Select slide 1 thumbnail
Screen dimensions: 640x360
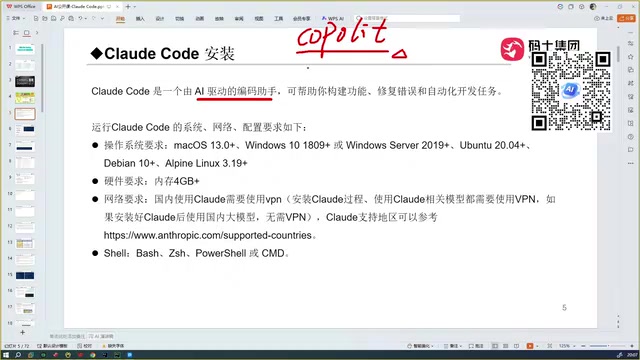click(x=25, y=49)
